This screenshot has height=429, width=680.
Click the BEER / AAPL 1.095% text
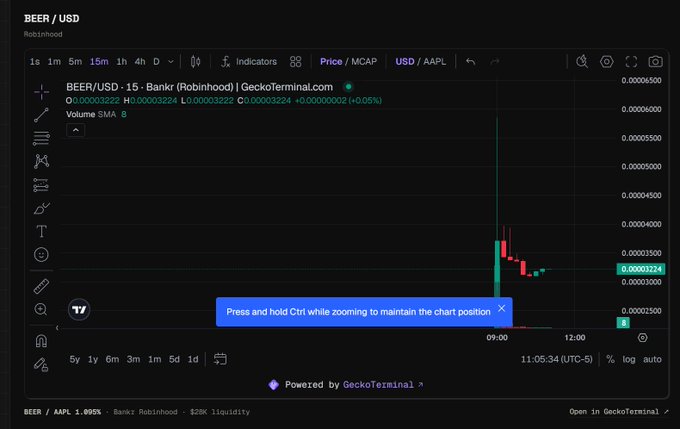pos(62,412)
